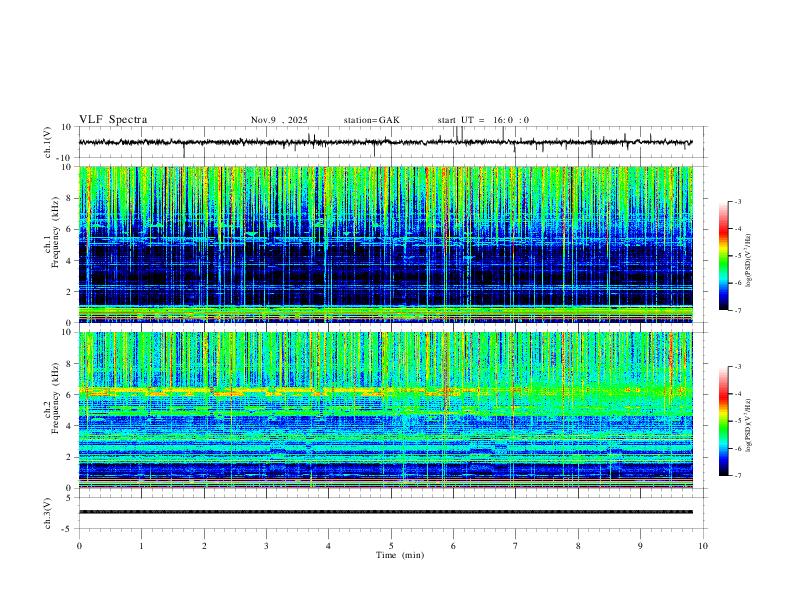Click the ch.2 "Frequency (kHz)" axis label
Screen dimensions: 792x612
tap(56, 398)
